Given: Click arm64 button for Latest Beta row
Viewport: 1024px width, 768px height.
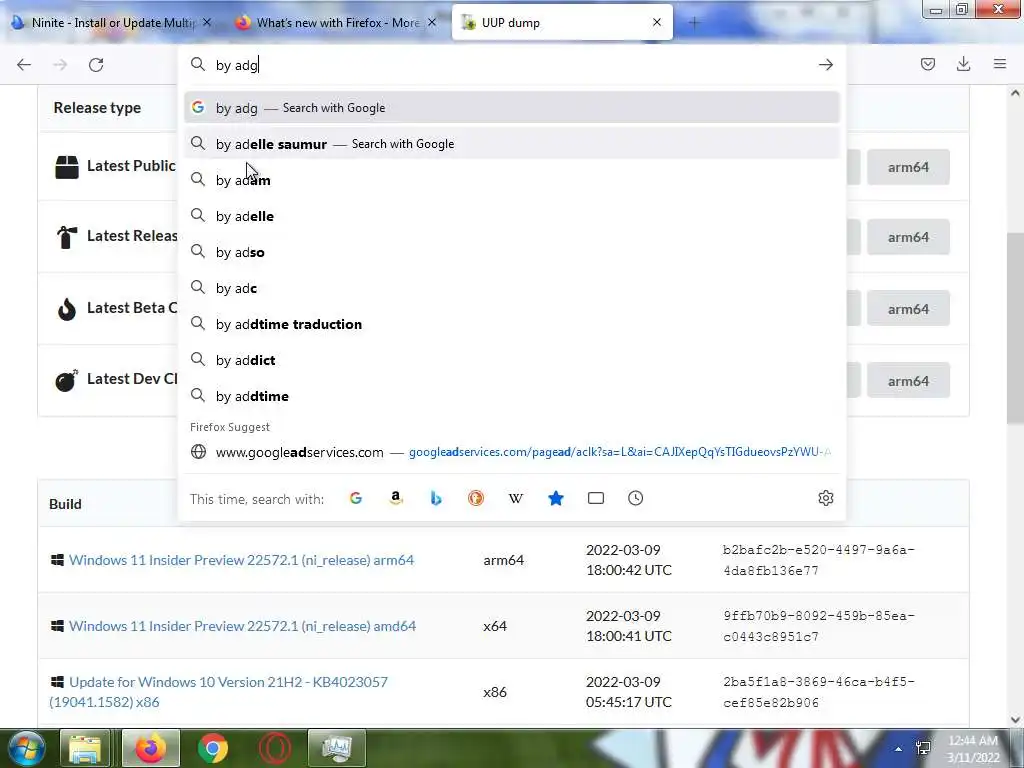Looking at the screenshot, I should coord(908,309).
